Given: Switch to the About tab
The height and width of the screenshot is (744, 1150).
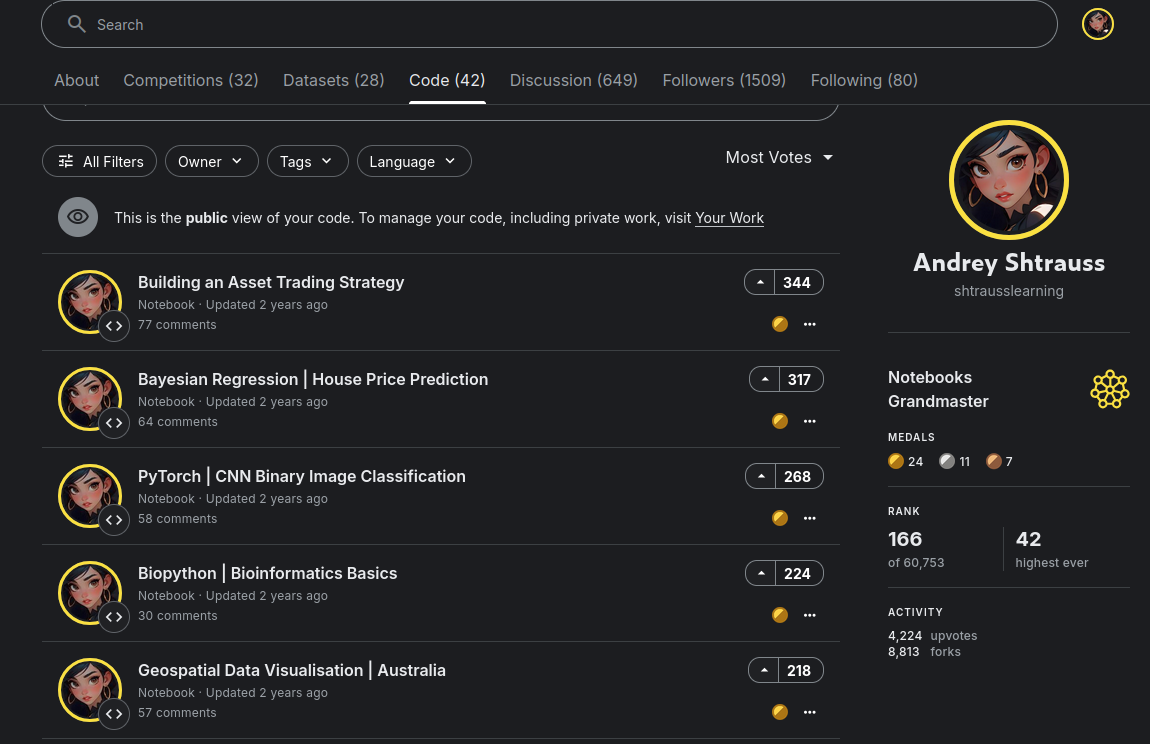Looking at the screenshot, I should (x=76, y=80).
